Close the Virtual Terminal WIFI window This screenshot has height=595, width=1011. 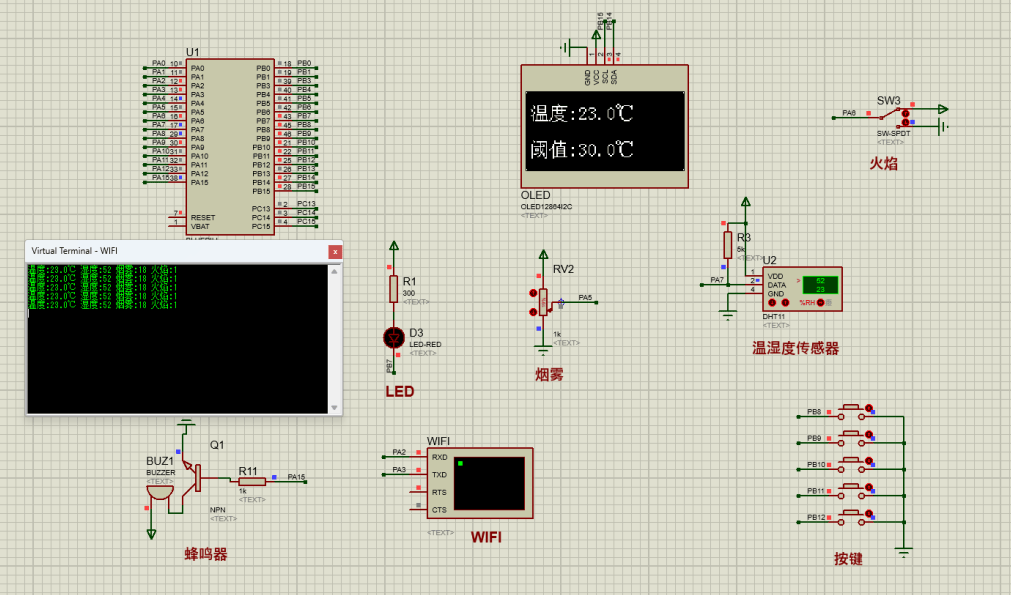(334, 252)
